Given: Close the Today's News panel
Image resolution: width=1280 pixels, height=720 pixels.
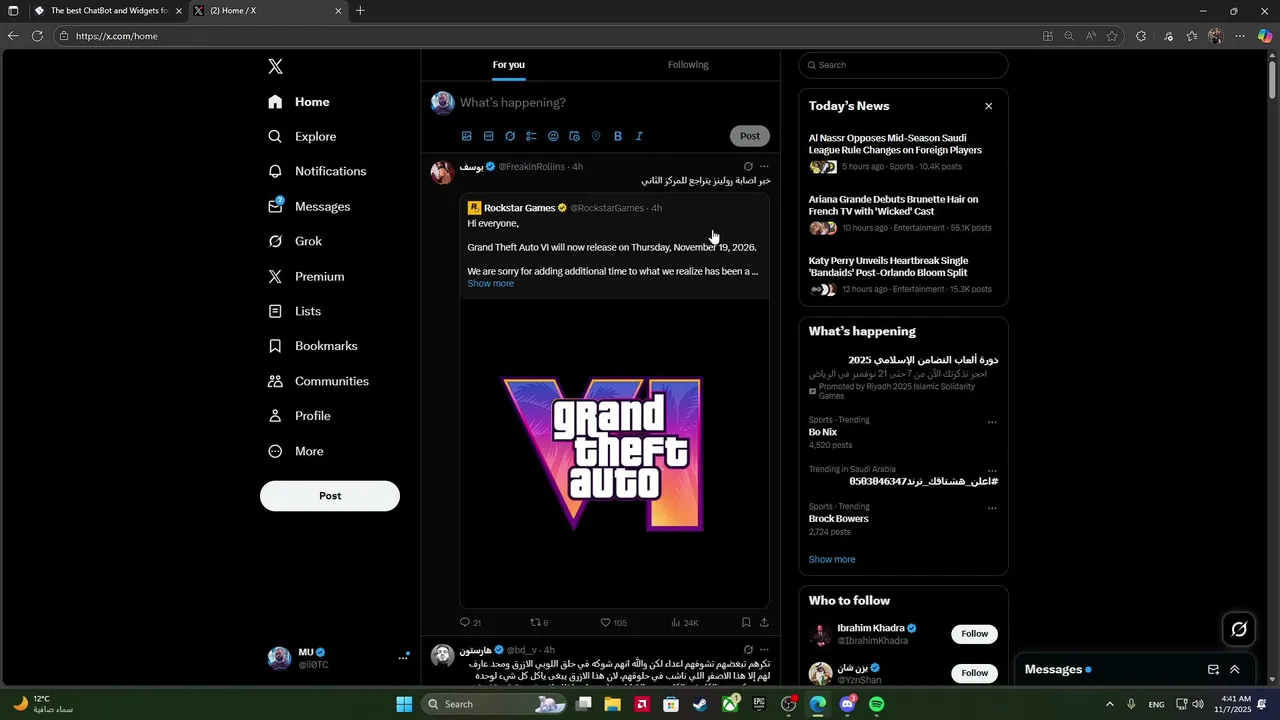Looking at the screenshot, I should click(988, 106).
